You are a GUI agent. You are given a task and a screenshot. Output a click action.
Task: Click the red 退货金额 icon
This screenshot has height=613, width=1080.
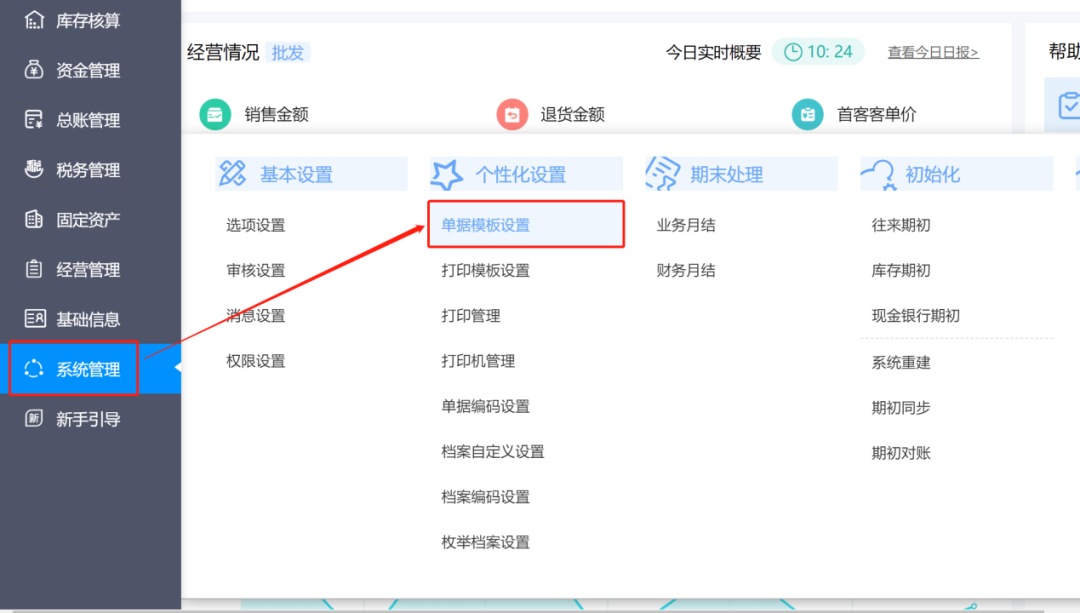[x=512, y=114]
